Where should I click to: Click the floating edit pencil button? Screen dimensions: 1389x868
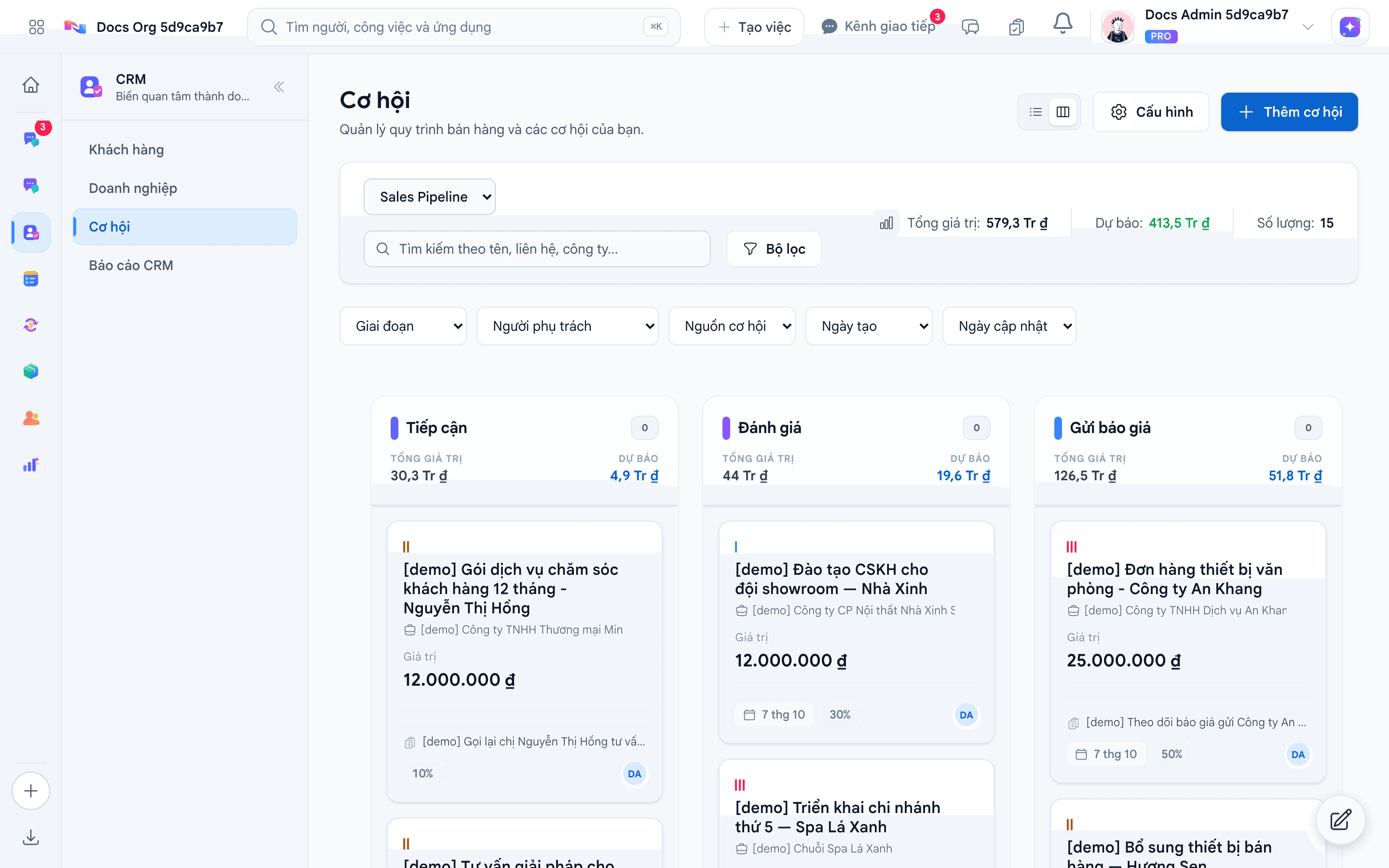pos(1341,820)
